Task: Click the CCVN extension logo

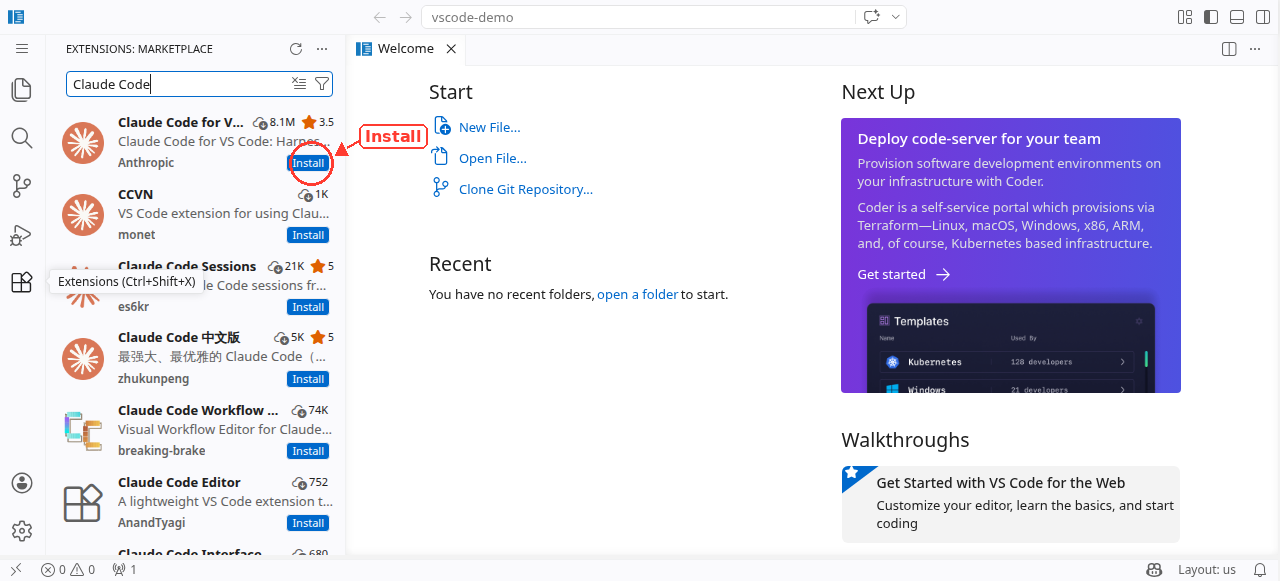Action: tap(83, 214)
